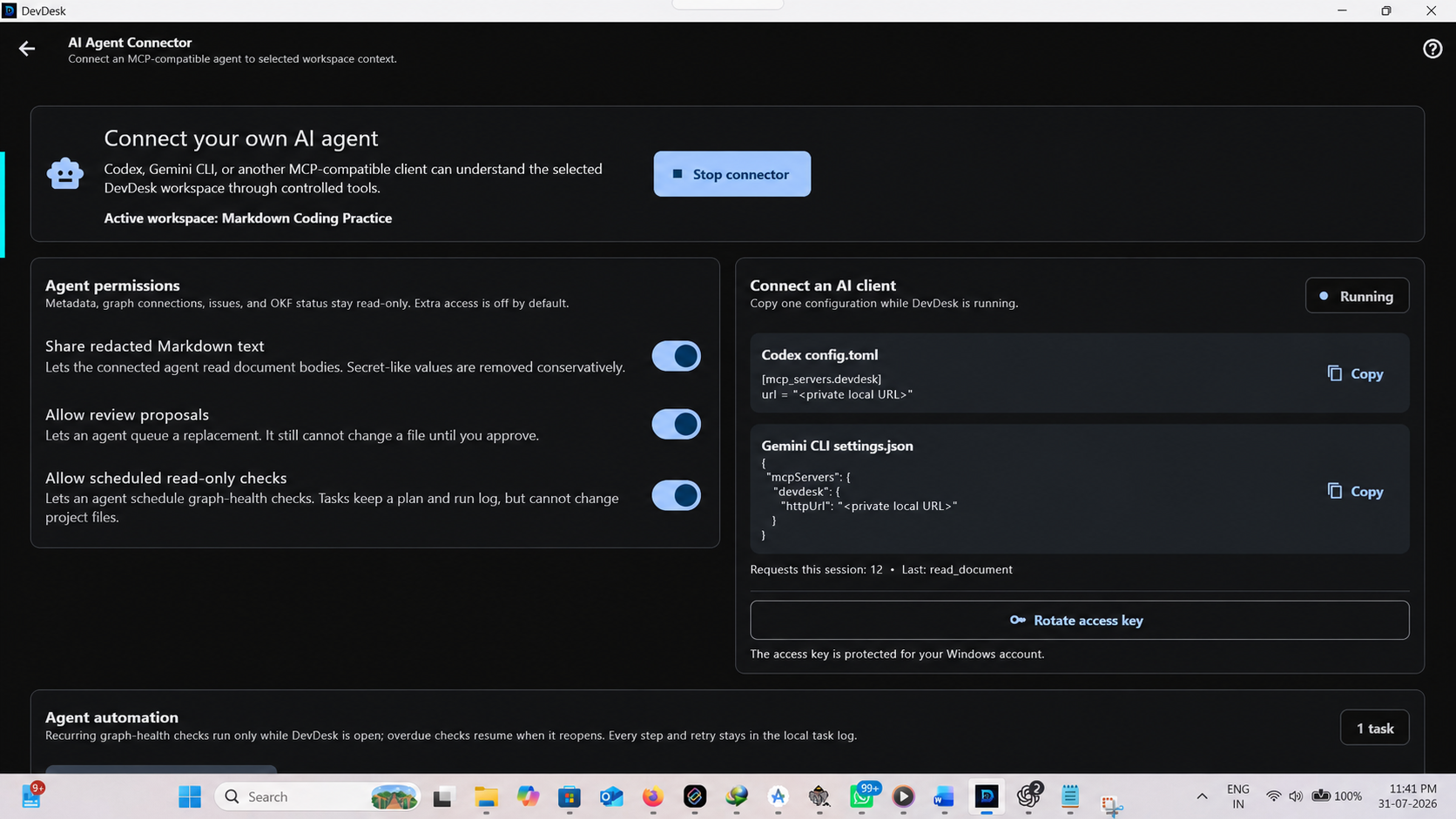Click the DevDesk logo in title bar
1456x819 pixels.
pos(10,10)
